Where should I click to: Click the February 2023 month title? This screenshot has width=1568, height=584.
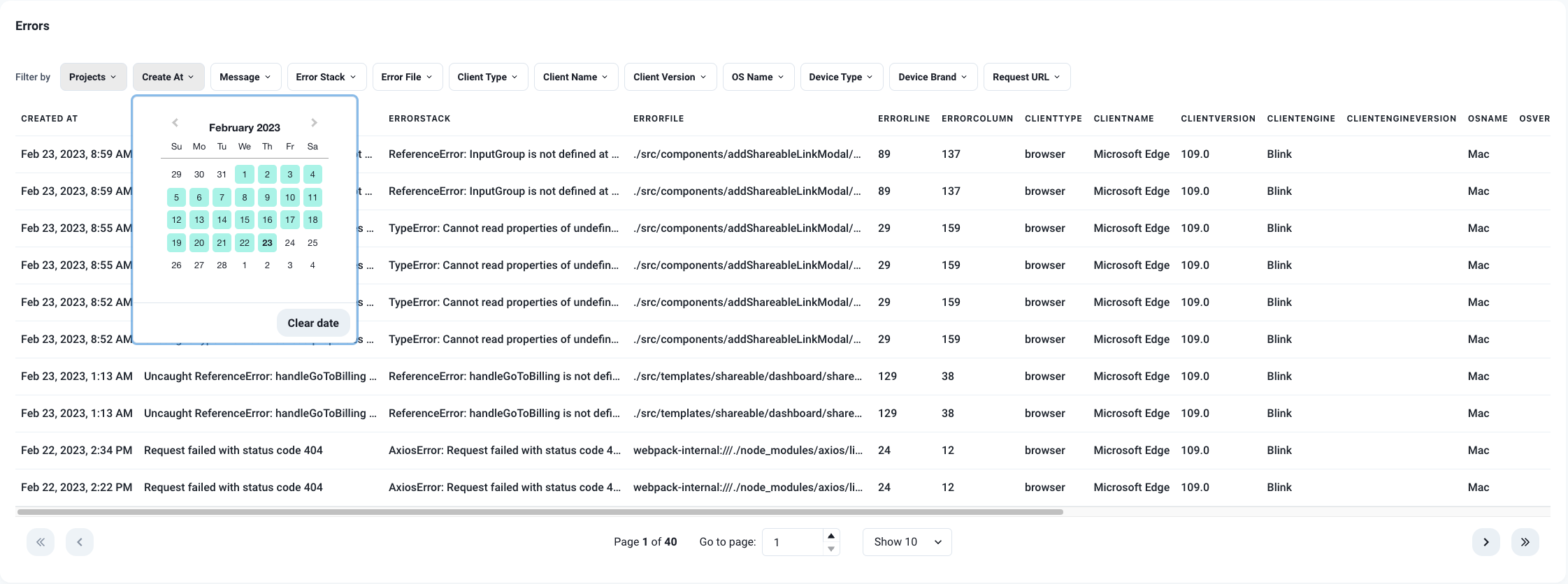pyautogui.click(x=245, y=128)
